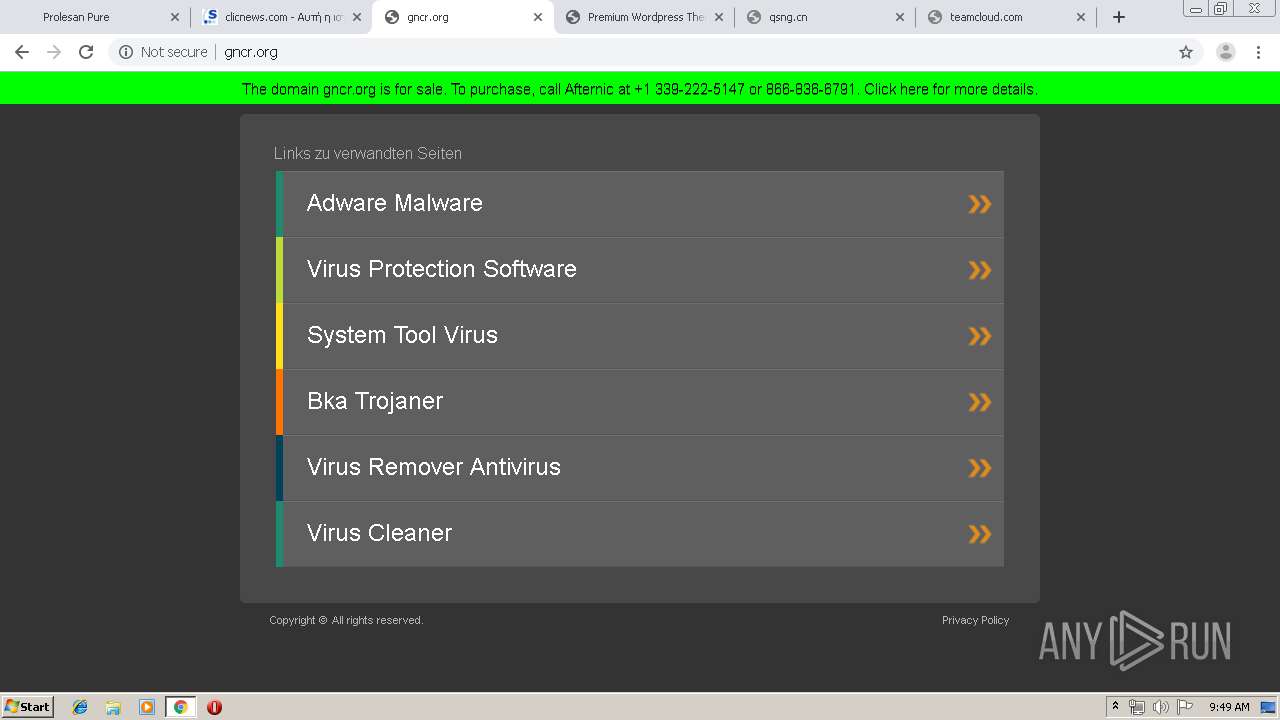
Task: Show hidden system tray icons
Action: [1116, 707]
